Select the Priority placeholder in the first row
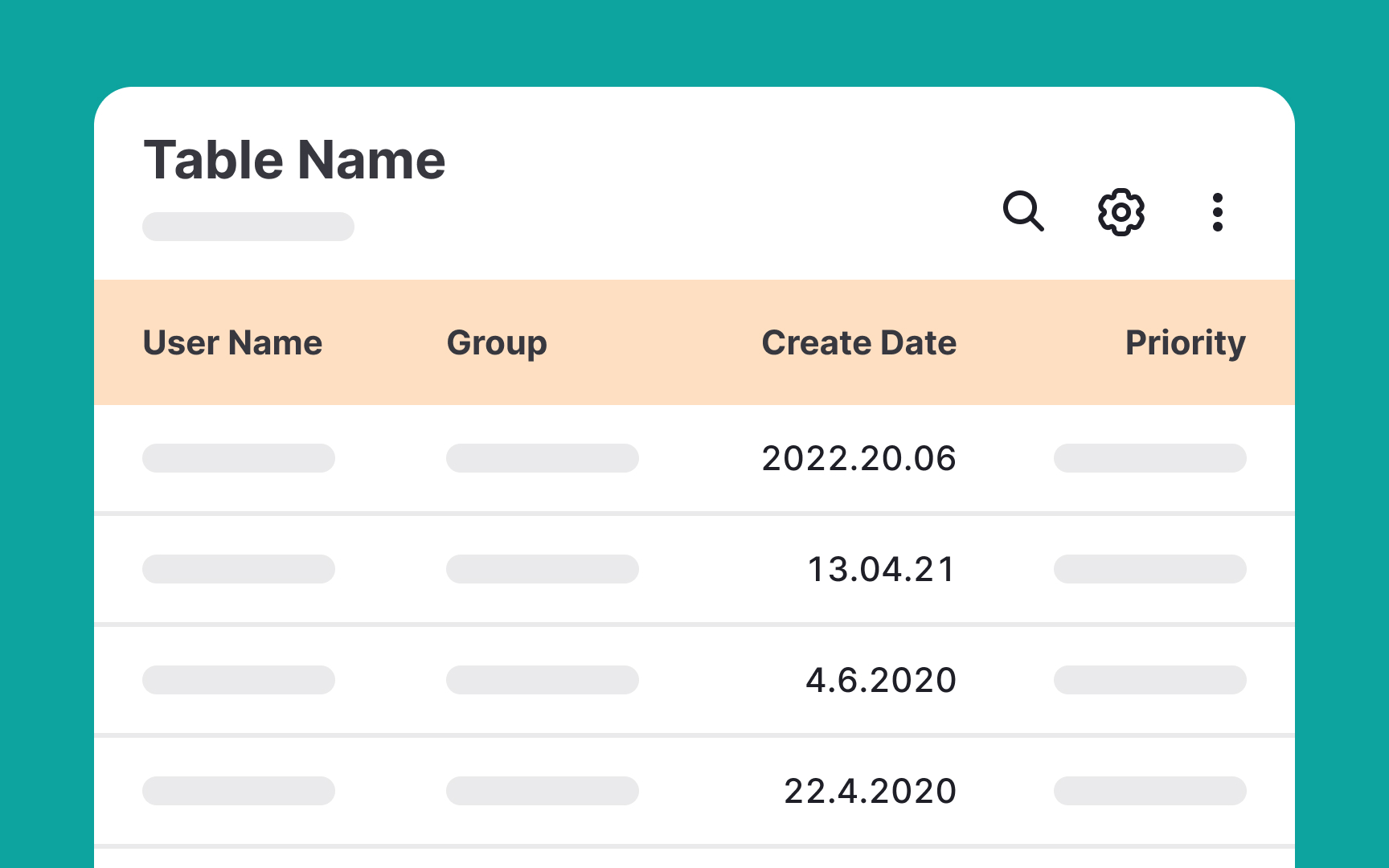The image size is (1389, 868). coord(1149,458)
